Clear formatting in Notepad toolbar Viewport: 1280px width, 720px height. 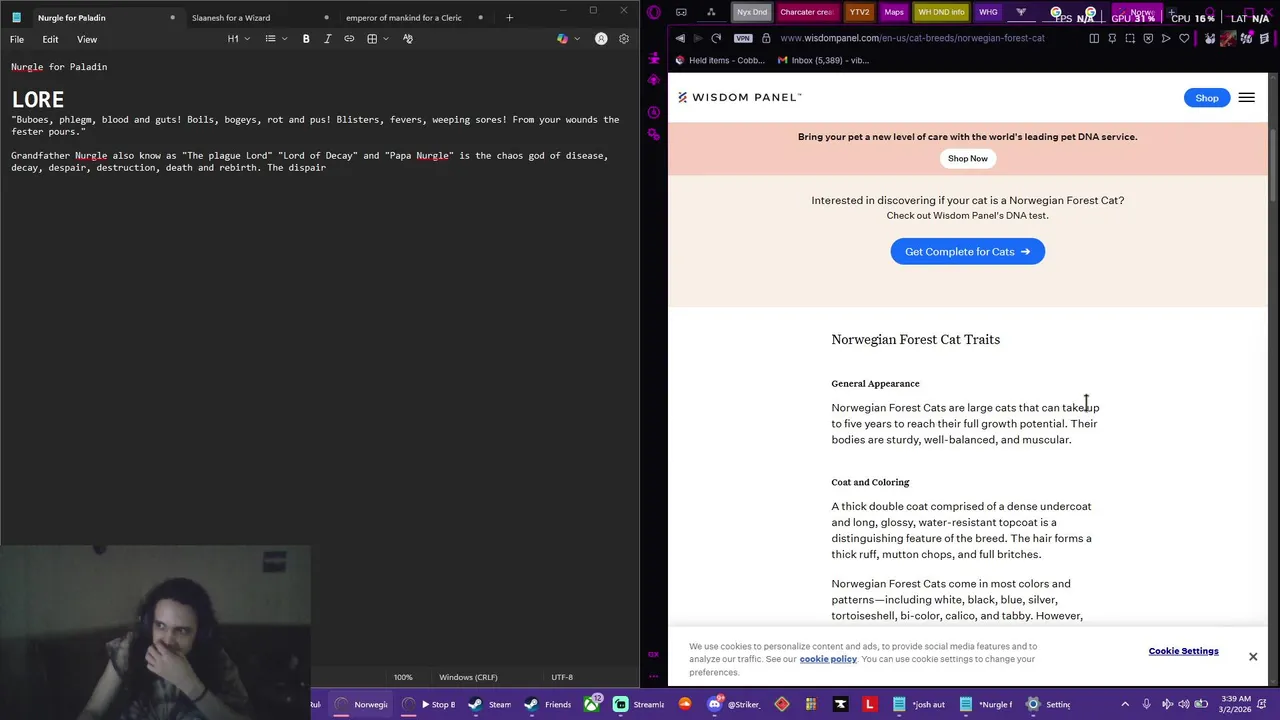coord(408,39)
